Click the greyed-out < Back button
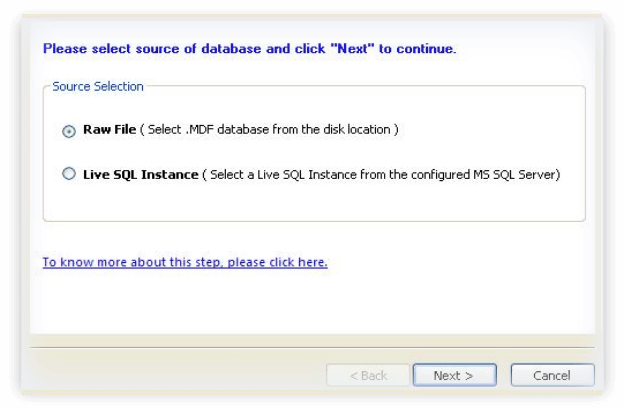The width and height of the screenshot is (624, 409). (368, 375)
